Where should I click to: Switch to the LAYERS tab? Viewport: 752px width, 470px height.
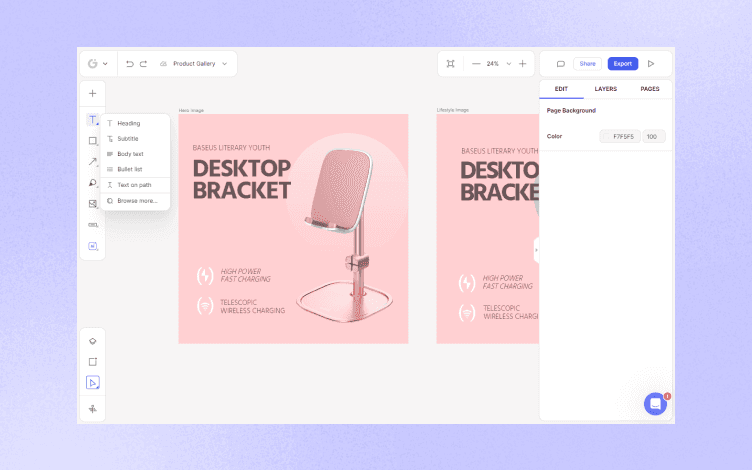point(606,89)
